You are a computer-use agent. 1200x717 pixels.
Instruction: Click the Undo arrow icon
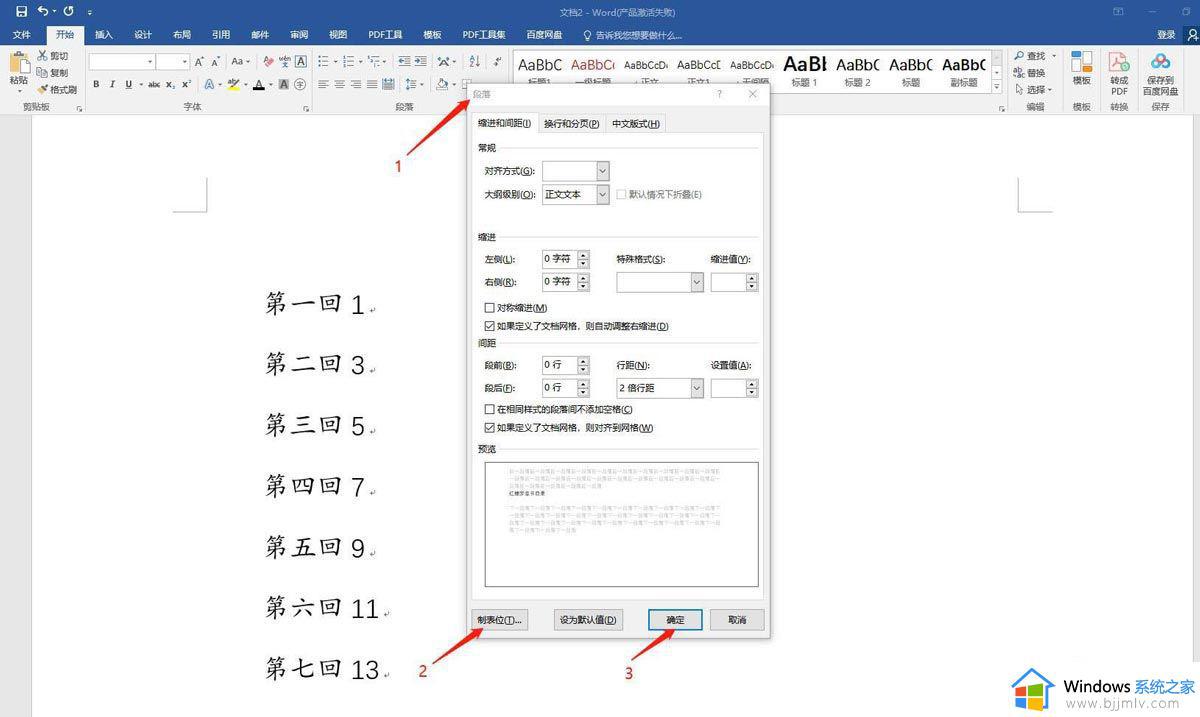tap(43, 11)
